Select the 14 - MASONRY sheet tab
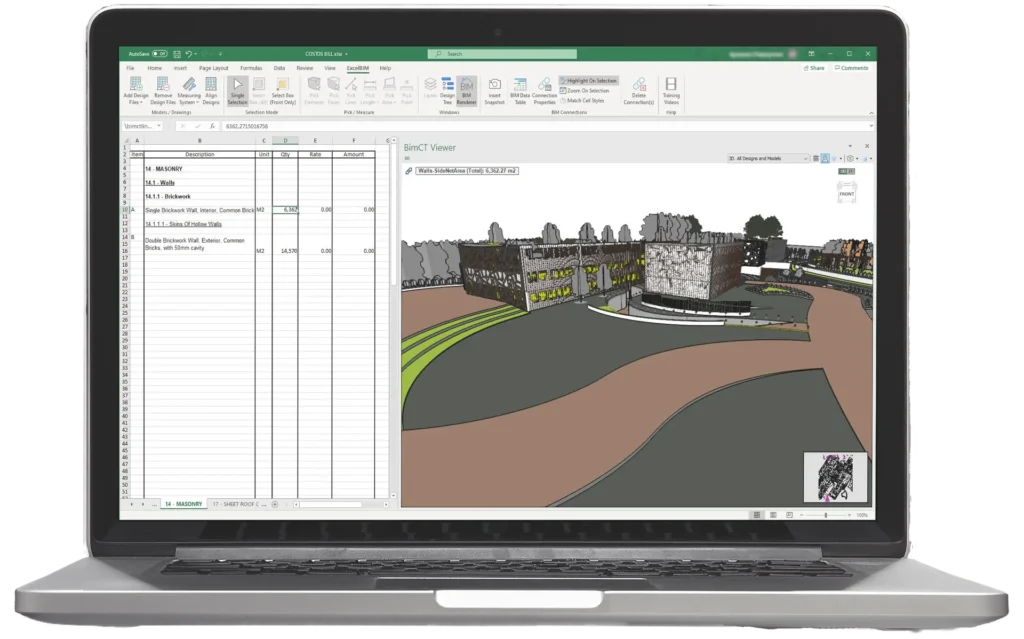Image resolution: width=1024 pixels, height=639 pixels. pyautogui.click(x=183, y=503)
